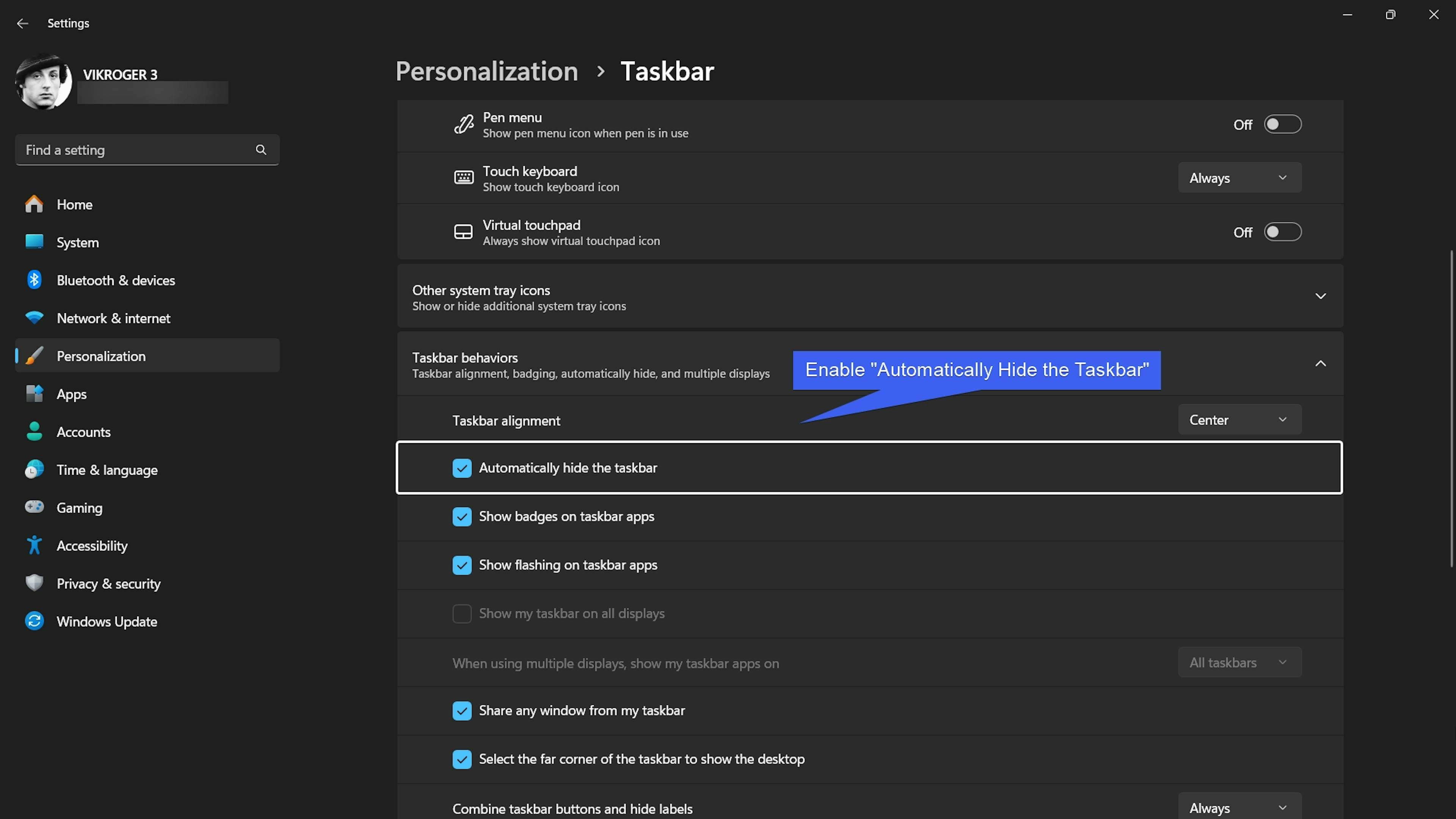Open Home via its house icon

pyautogui.click(x=34, y=204)
